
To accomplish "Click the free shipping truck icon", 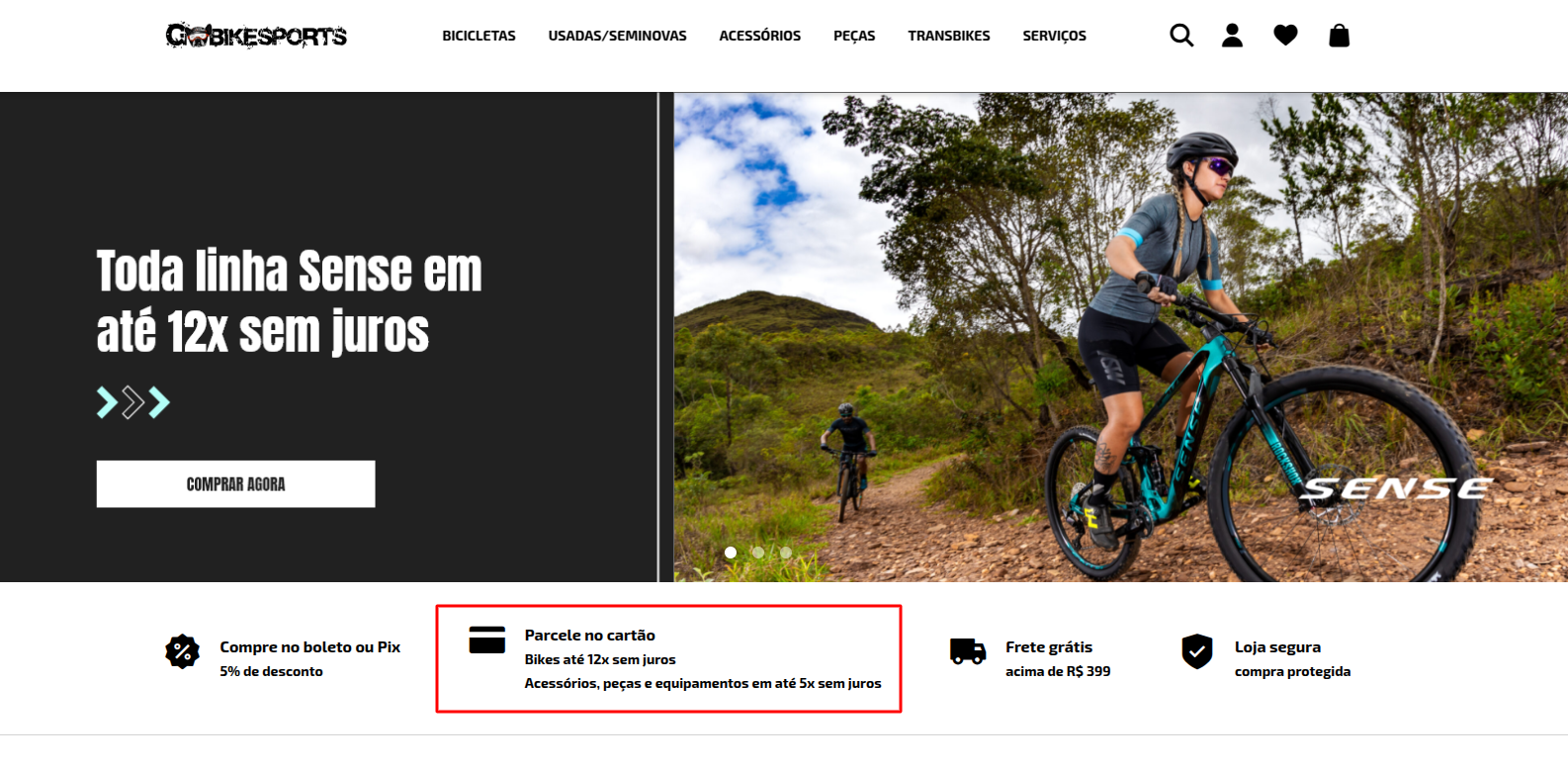I will click(968, 651).
